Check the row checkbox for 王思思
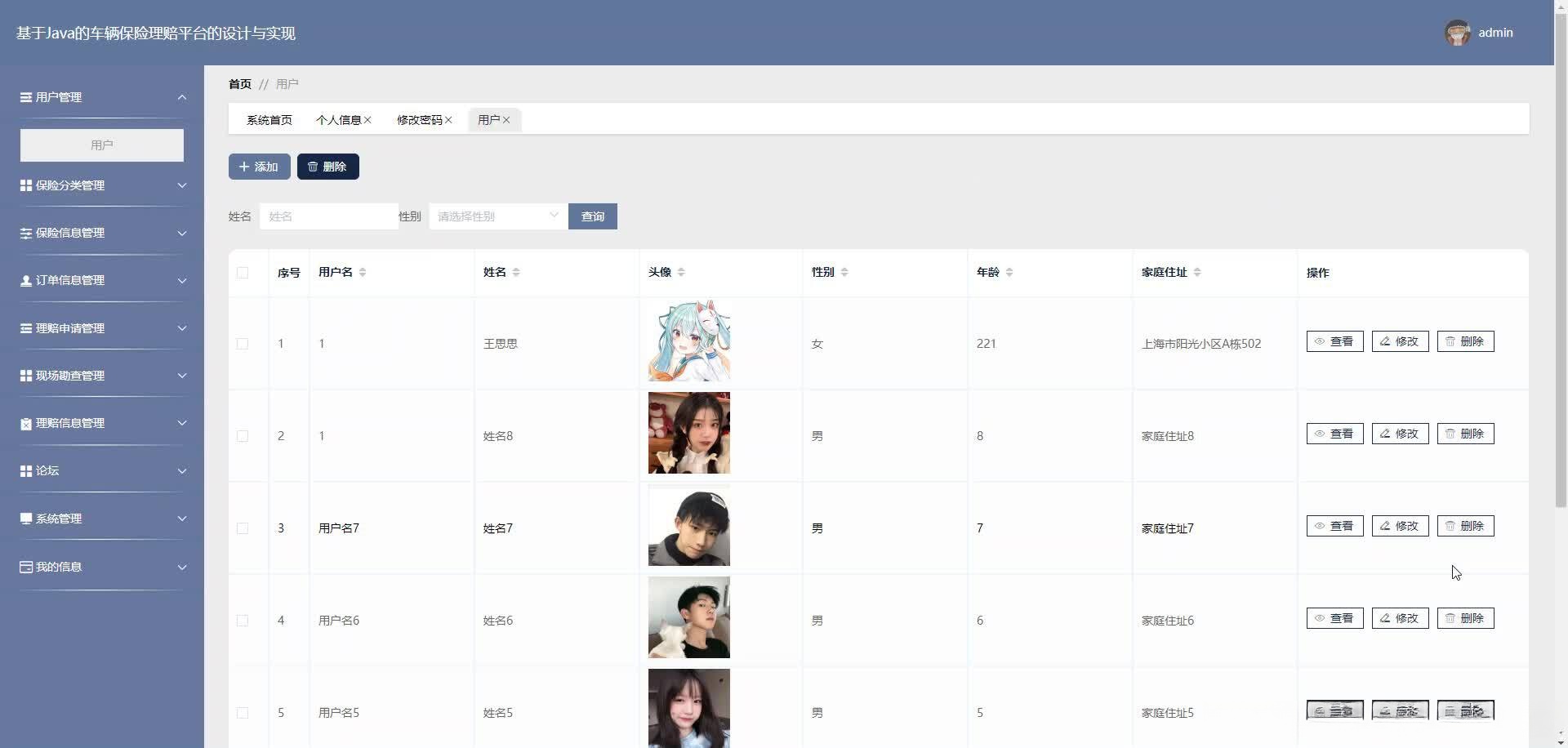The image size is (1568, 748). click(243, 344)
